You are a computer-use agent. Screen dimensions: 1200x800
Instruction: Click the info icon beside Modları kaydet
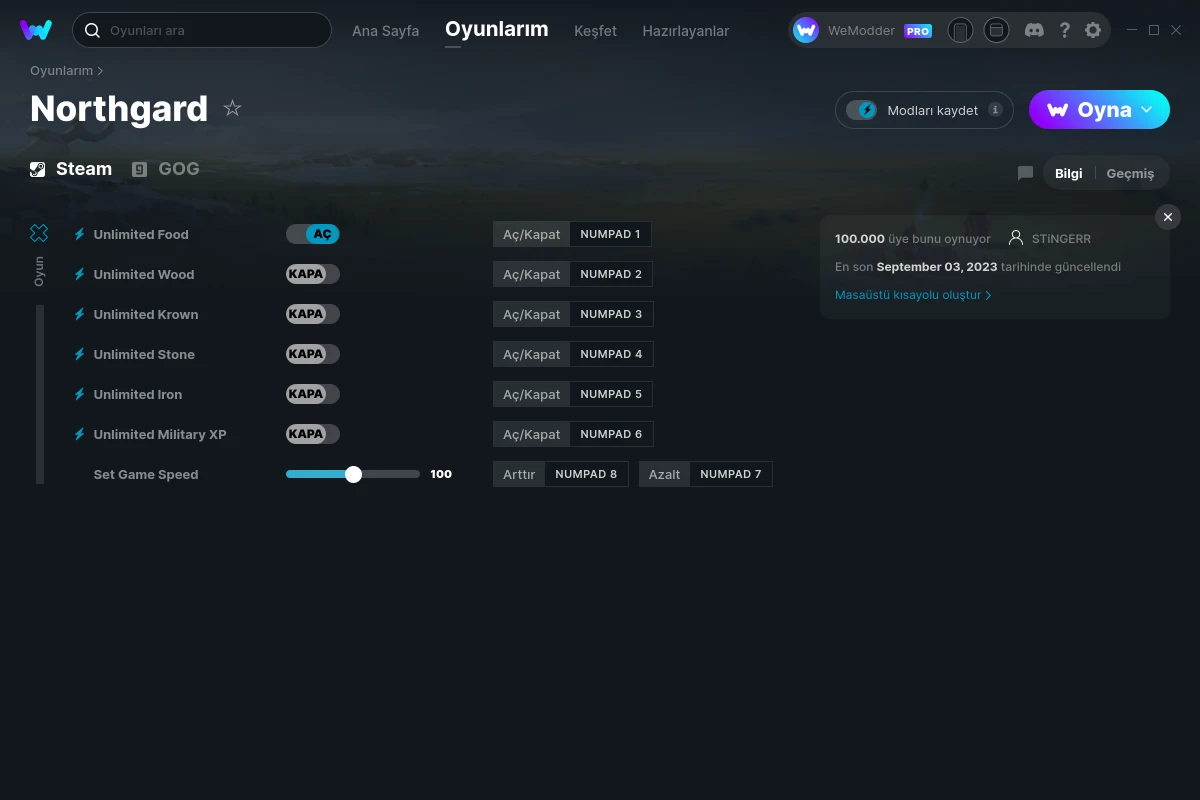click(995, 110)
